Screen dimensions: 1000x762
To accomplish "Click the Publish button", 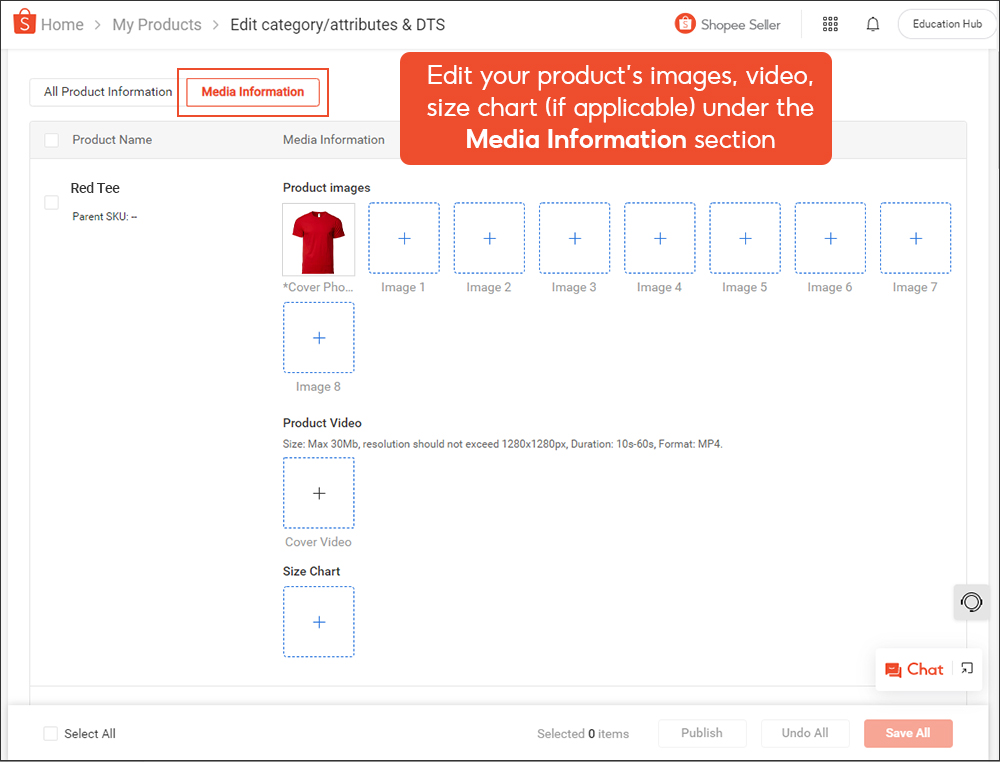I will pos(702,733).
